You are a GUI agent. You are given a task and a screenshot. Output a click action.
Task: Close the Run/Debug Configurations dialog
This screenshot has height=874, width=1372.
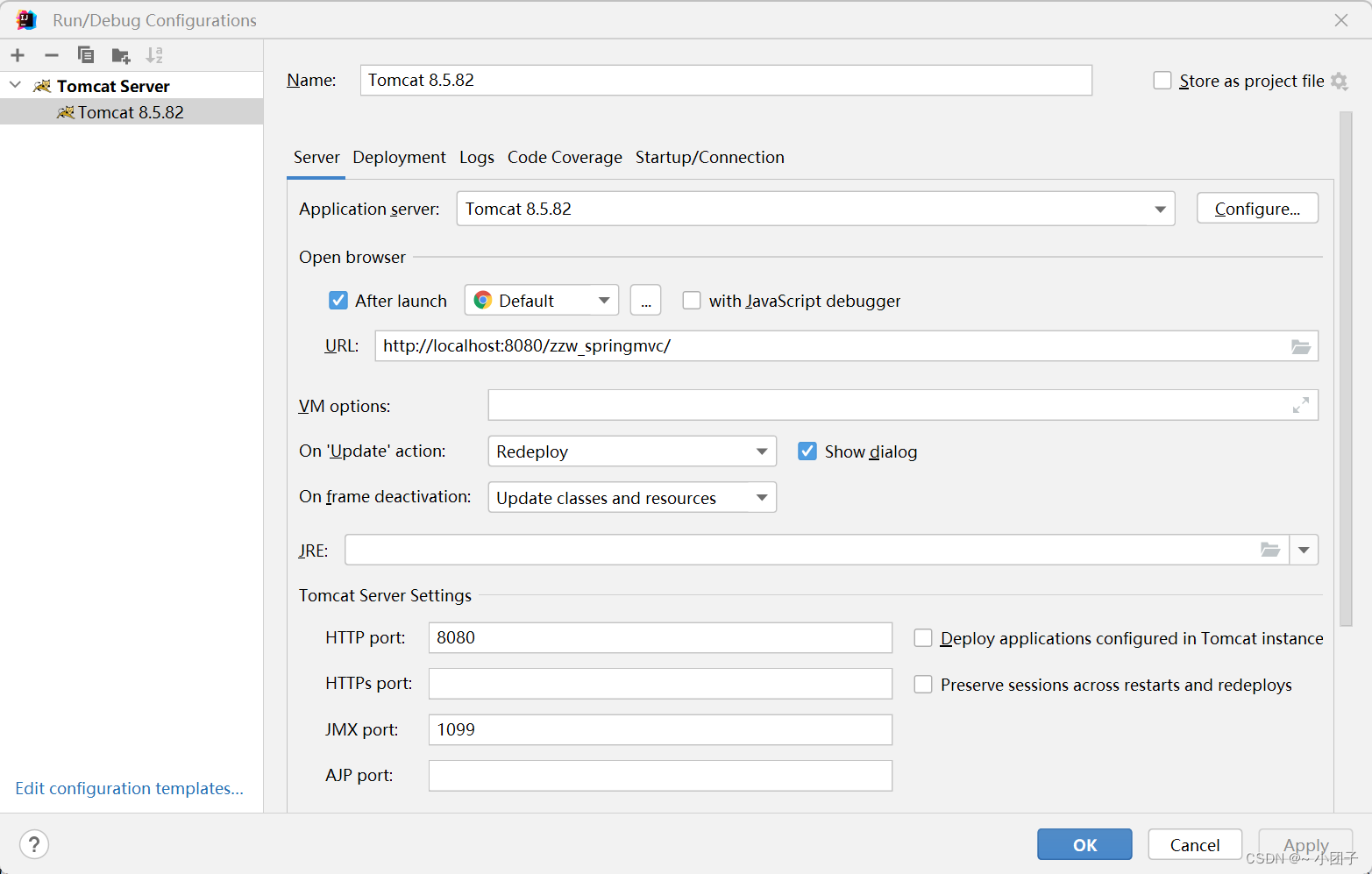coord(1341,20)
